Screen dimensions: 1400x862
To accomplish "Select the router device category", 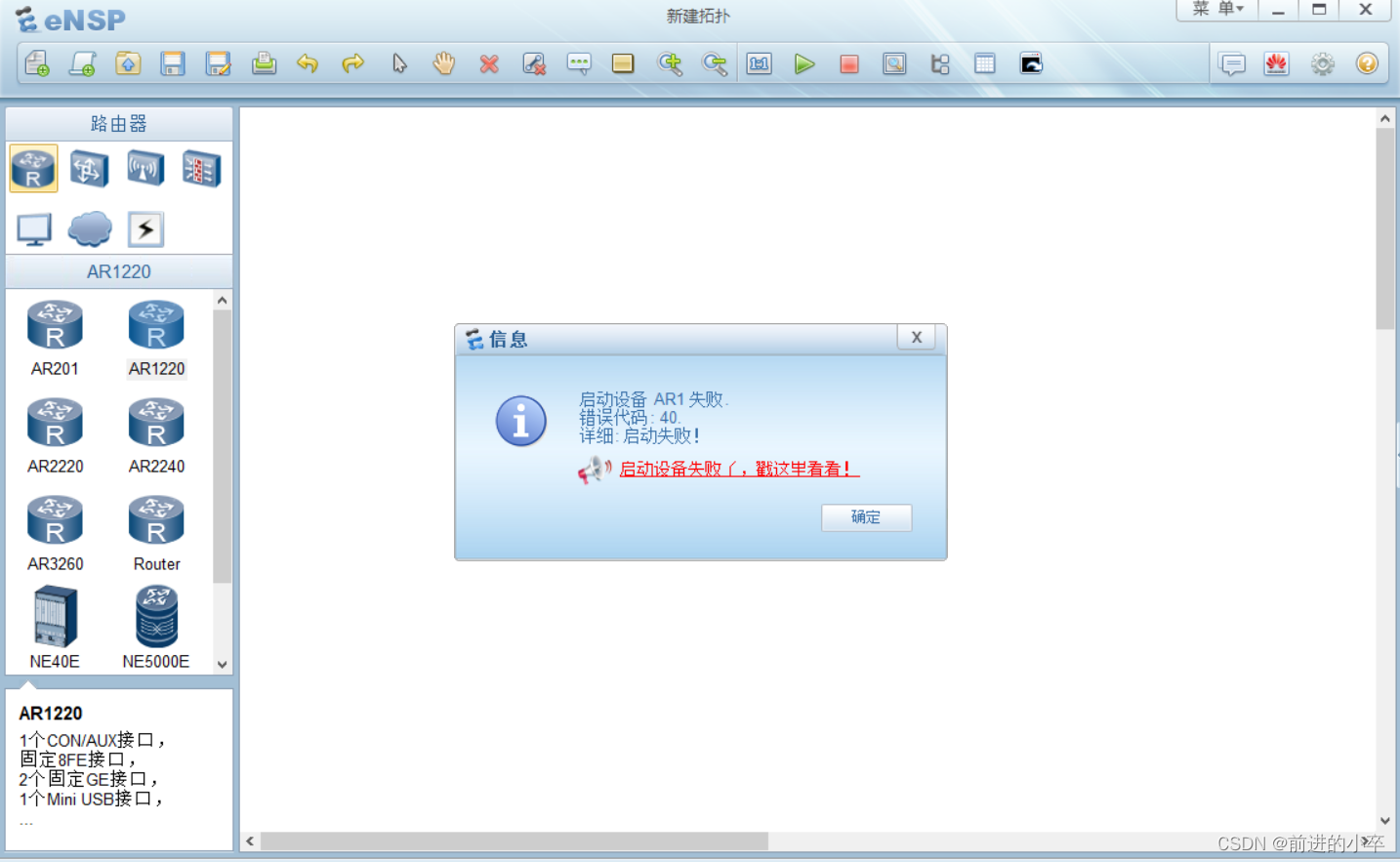I will tap(33, 169).
